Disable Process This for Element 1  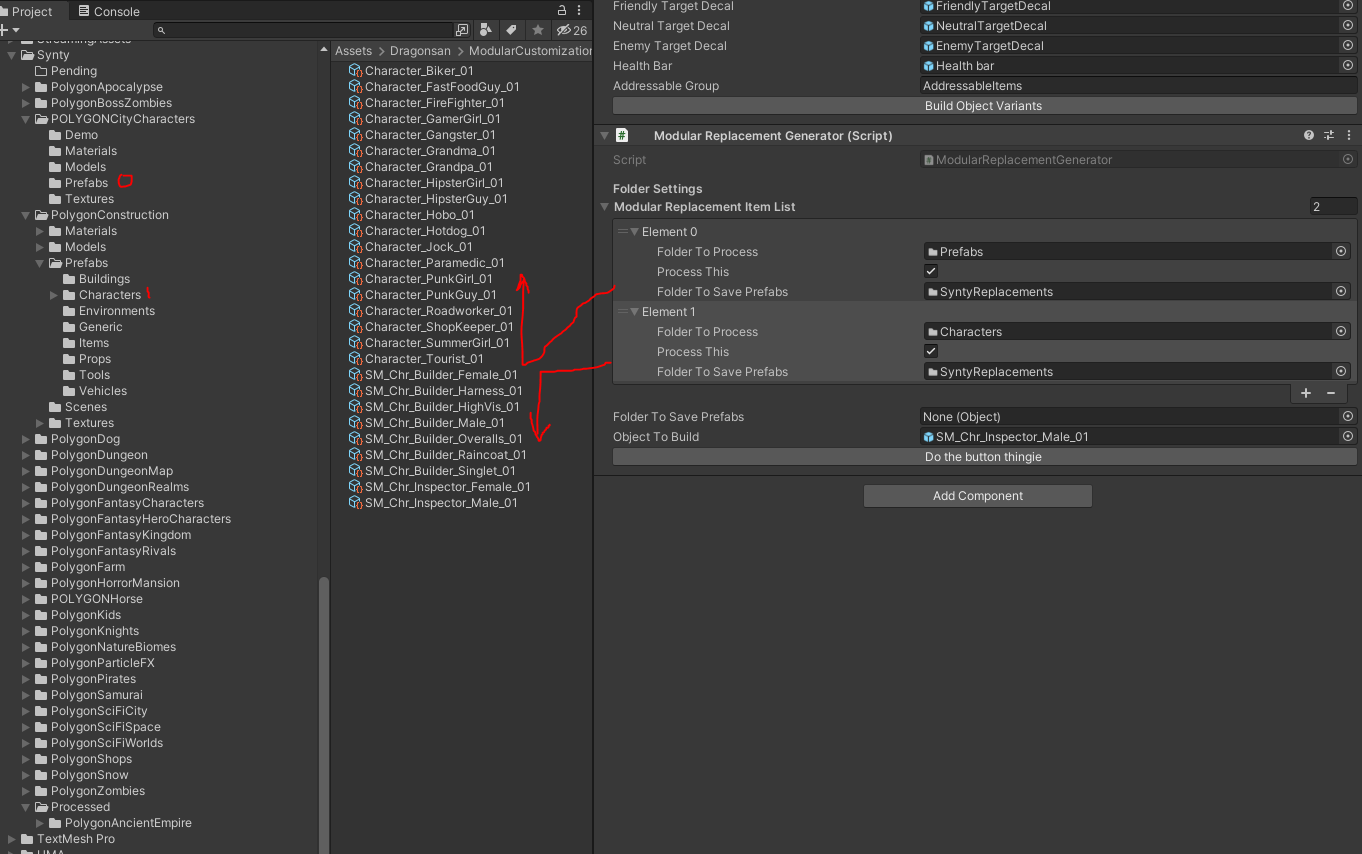pyautogui.click(x=930, y=351)
